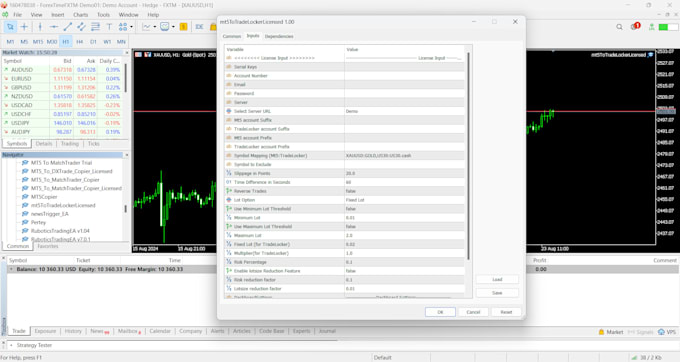Click Cancel button in dialog
Viewport: 680px width, 362px height.
473,312
